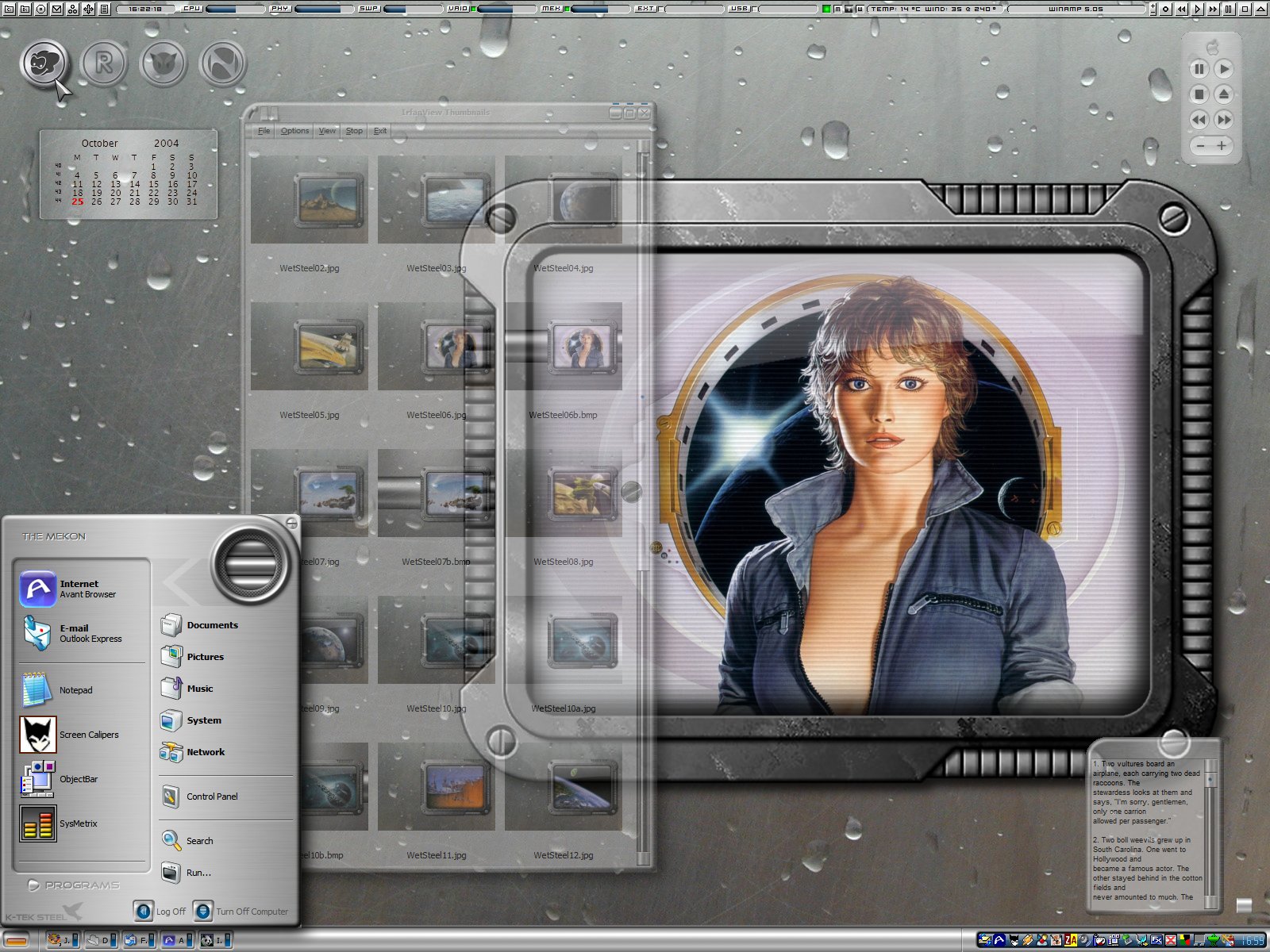Launch Outlook Express E-mail

[x=82, y=633]
